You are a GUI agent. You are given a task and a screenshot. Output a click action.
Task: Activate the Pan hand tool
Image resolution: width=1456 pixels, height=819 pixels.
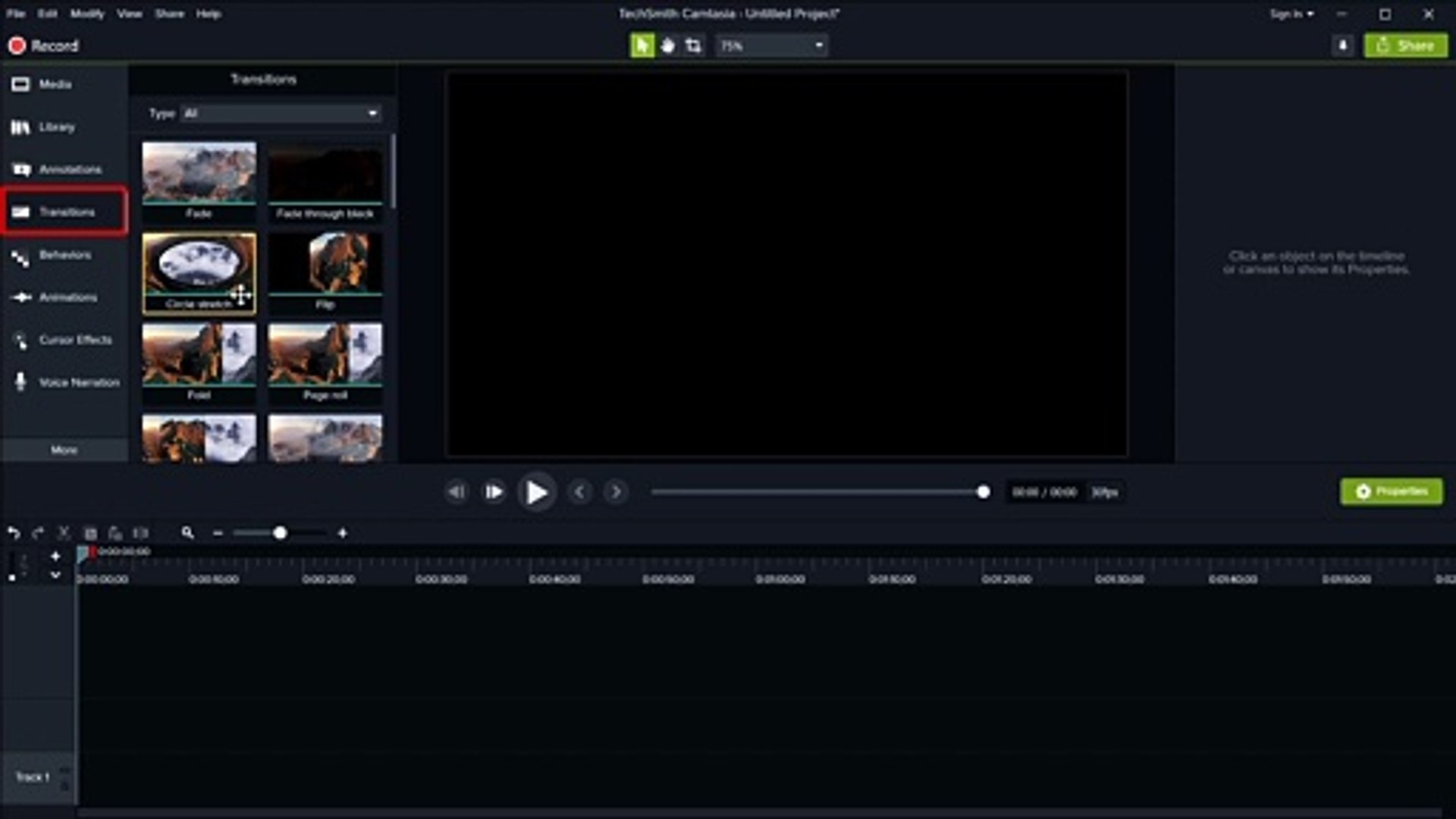pos(667,45)
